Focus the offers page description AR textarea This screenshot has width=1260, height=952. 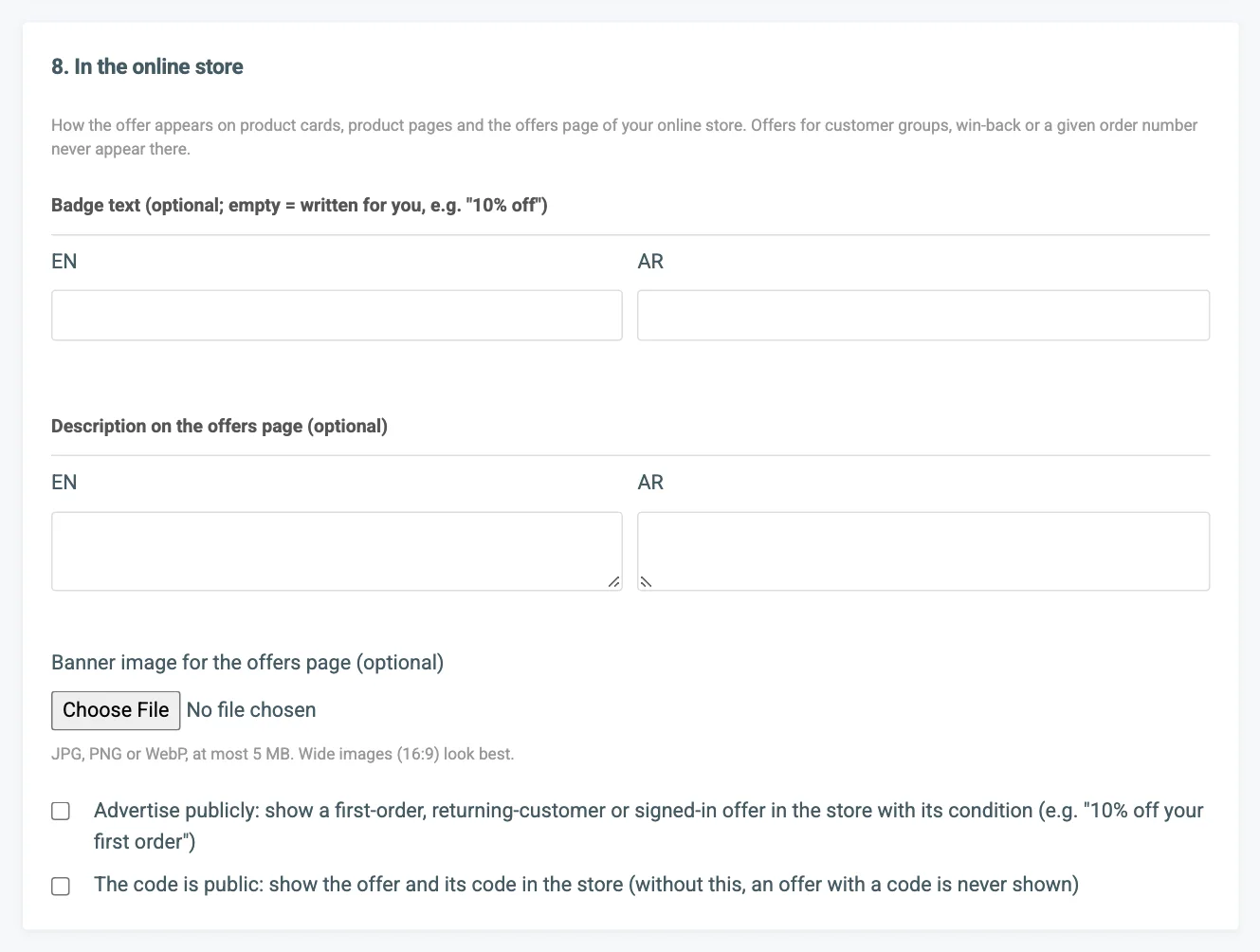(923, 551)
